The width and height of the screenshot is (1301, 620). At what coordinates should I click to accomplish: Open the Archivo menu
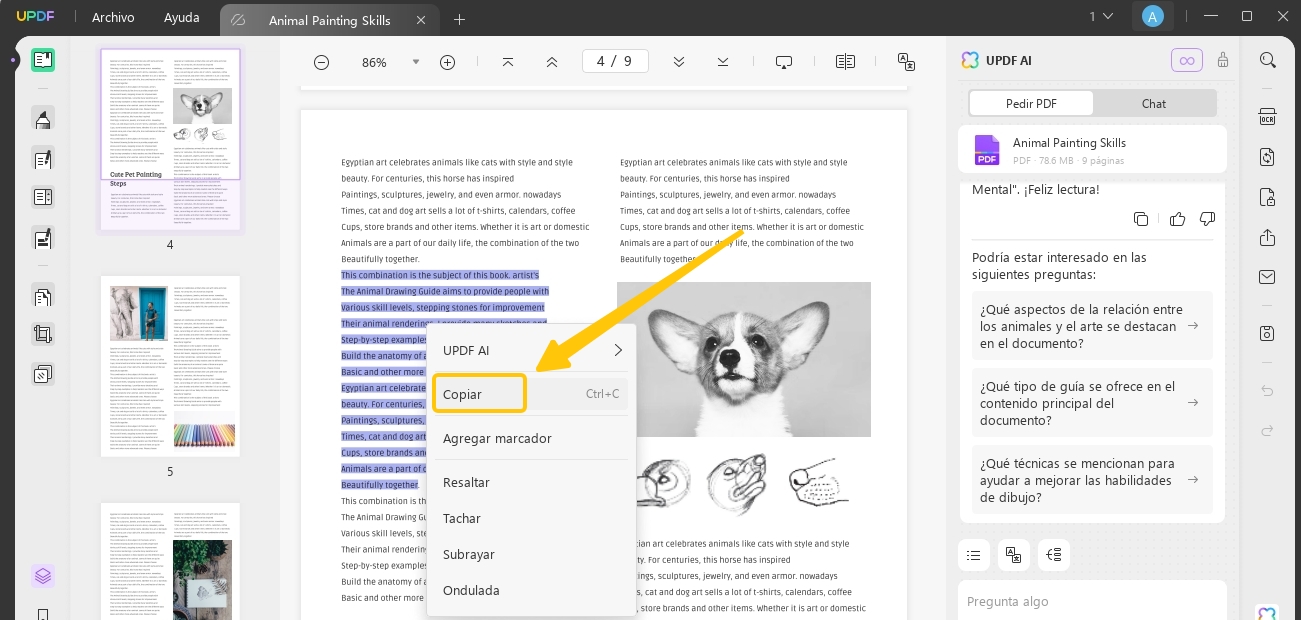(113, 17)
